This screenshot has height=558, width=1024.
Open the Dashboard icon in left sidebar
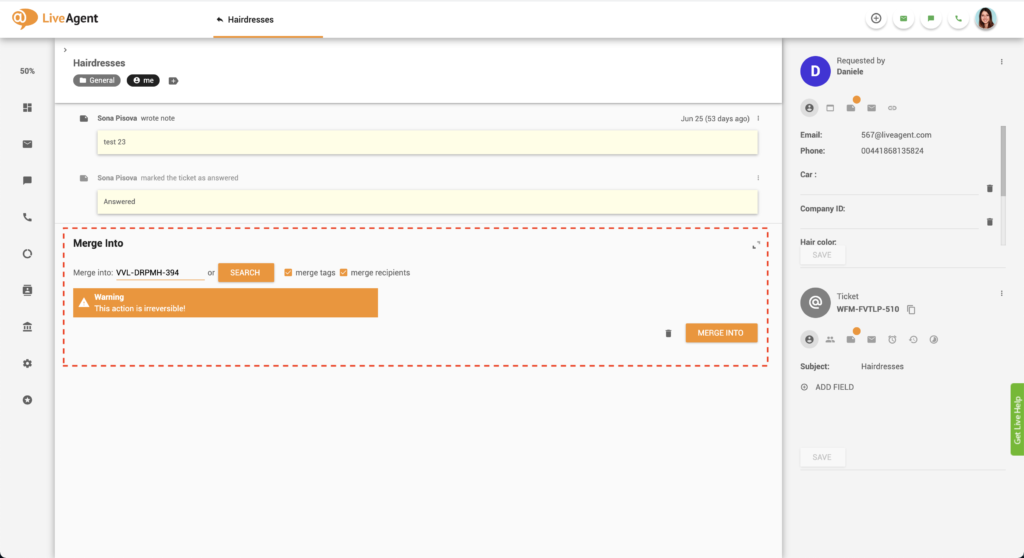28,108
